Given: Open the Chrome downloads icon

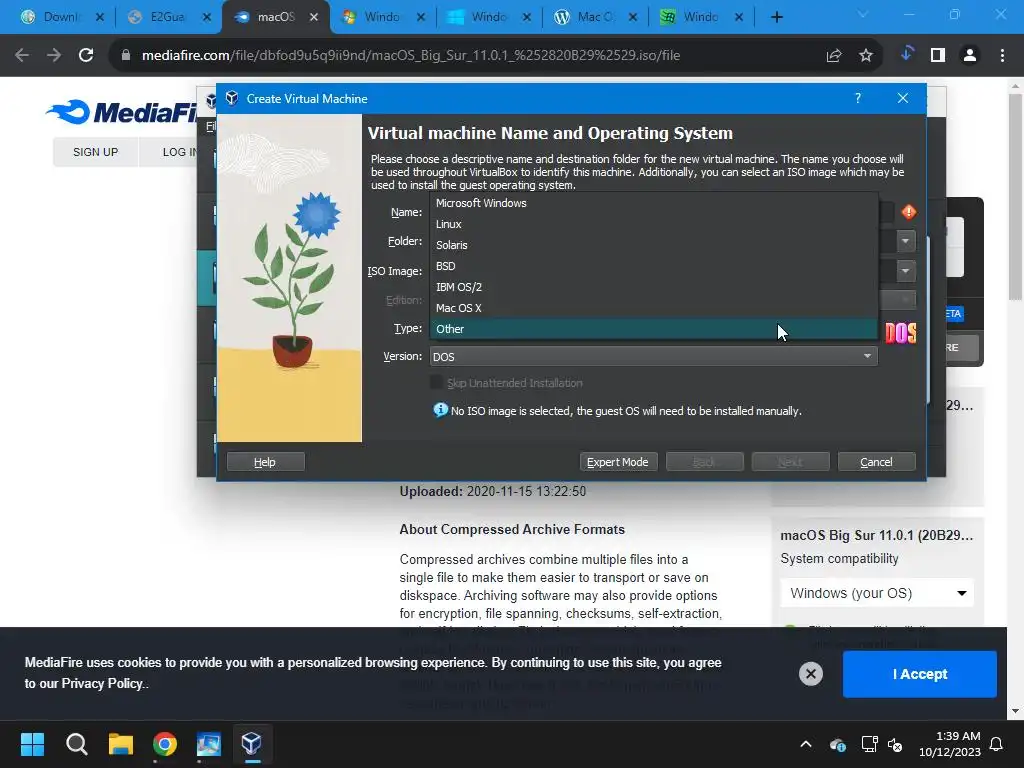Looking at the screenshot, I should (906, 54).
